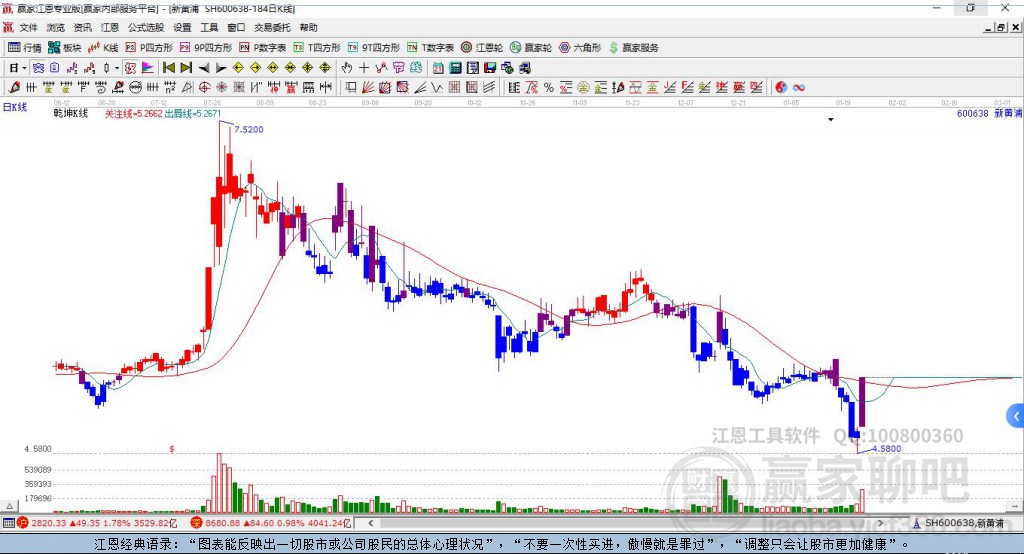Select the hand pan tool

point(347,68)
